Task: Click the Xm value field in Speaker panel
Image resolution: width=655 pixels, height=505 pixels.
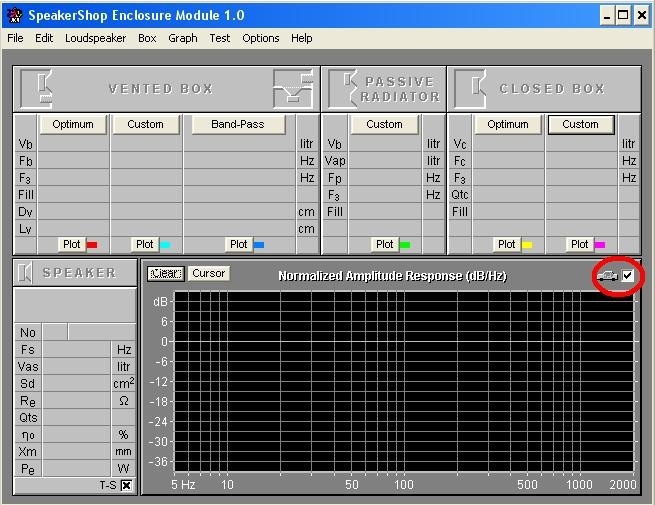Action: [x=76, y=452]
